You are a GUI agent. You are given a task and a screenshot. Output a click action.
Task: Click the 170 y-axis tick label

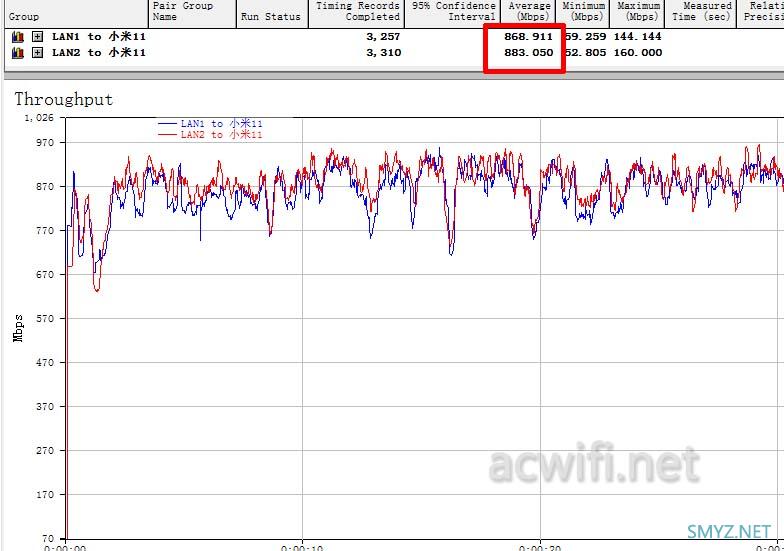[44, 494]
